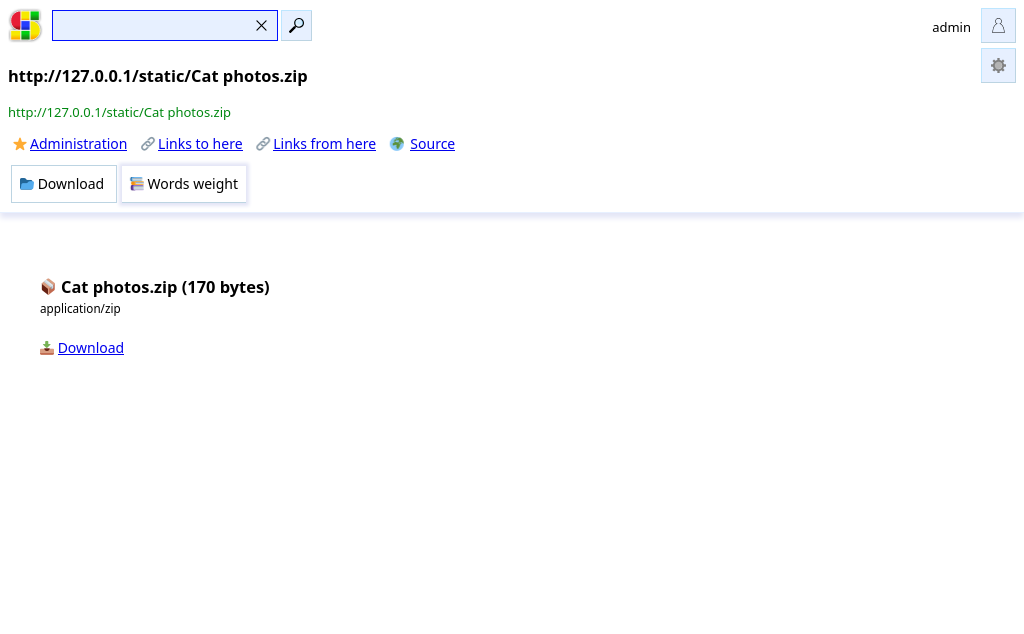Click the blue Download link under the file
Image resolution: width=1024 pixels, height=634 pixels.
[91, 348]
